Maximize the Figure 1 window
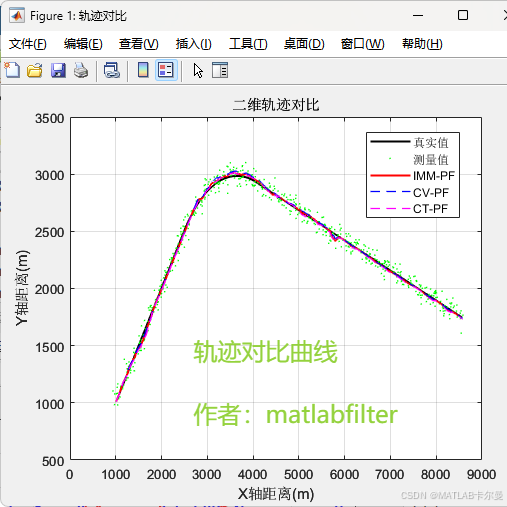Image resolution: width=507 pixels, height=507 pixels. point(463,15)
